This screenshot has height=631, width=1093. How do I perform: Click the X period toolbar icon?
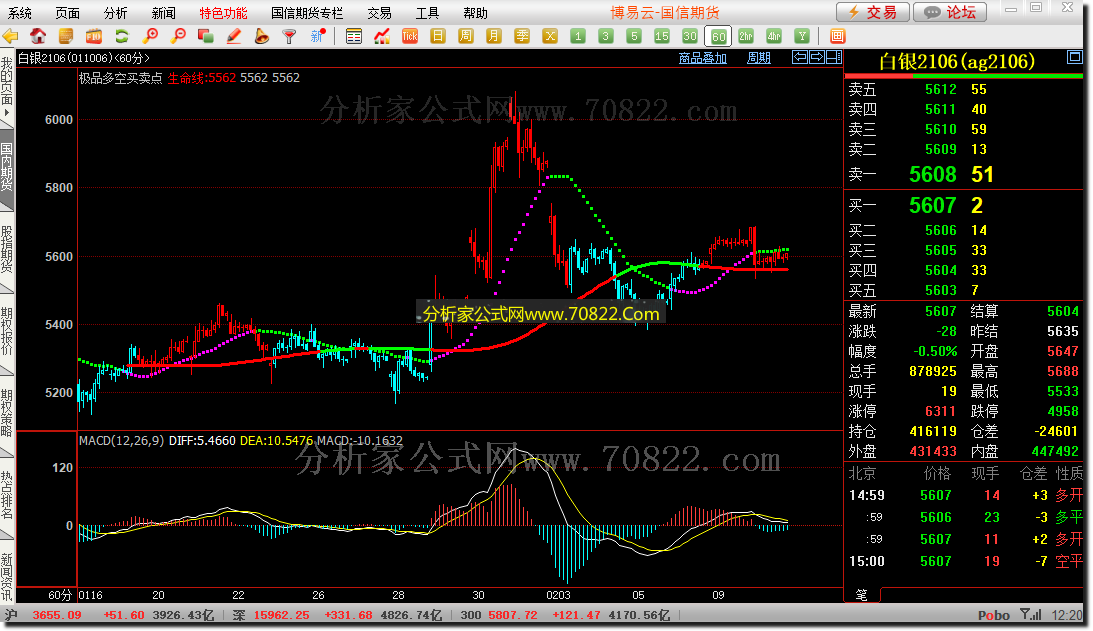[x=550, y=36]
